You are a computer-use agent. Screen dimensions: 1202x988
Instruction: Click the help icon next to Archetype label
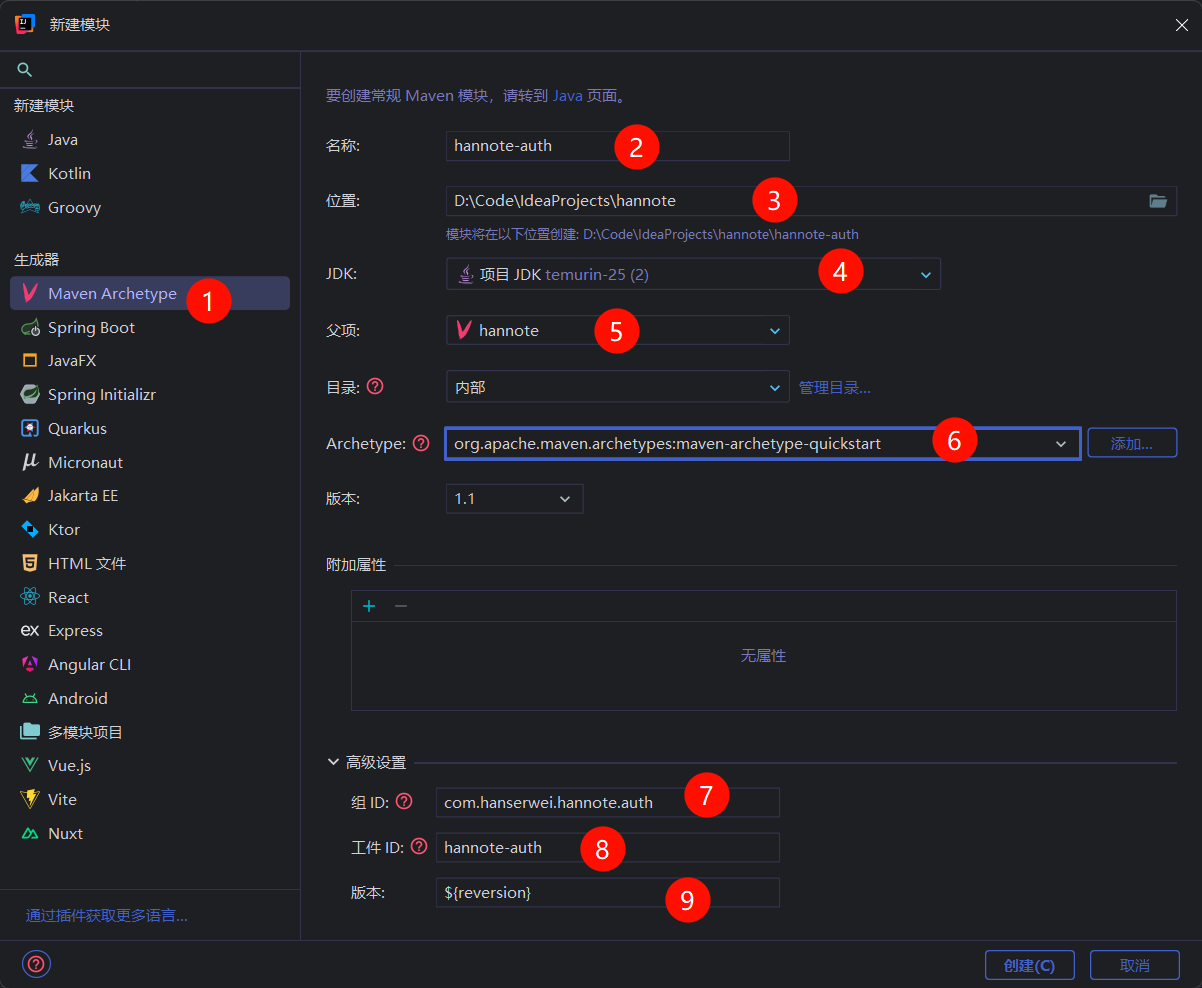pyautogui.click(x=421, y=443)
